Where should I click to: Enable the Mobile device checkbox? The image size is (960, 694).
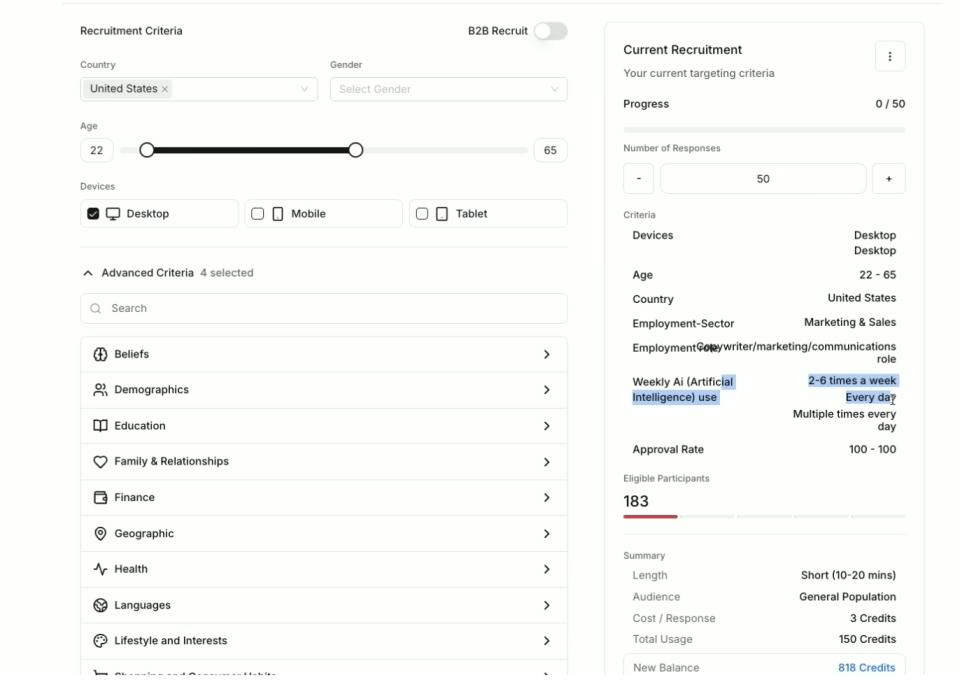257,214
